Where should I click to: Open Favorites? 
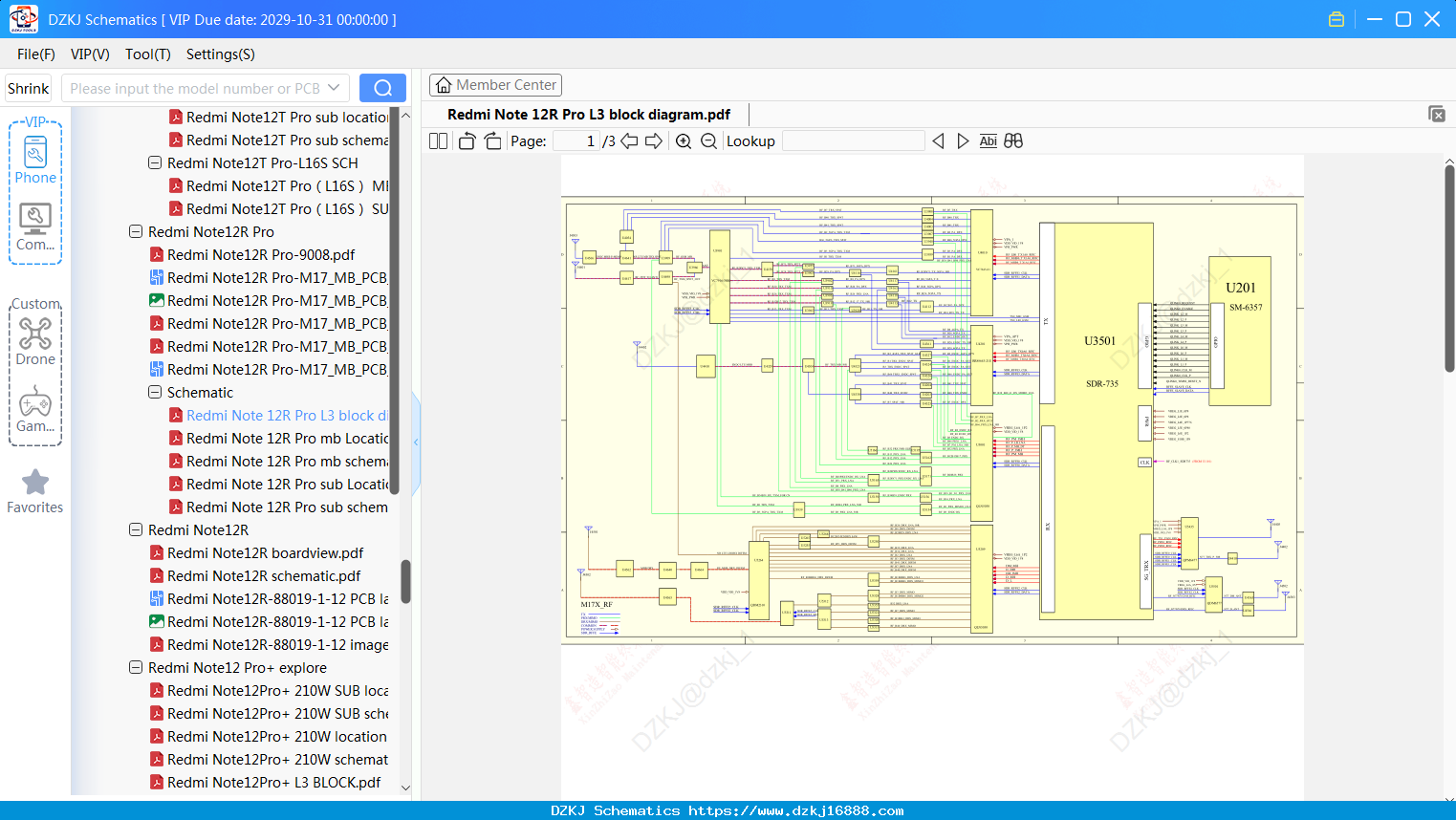tap(35, 491)
